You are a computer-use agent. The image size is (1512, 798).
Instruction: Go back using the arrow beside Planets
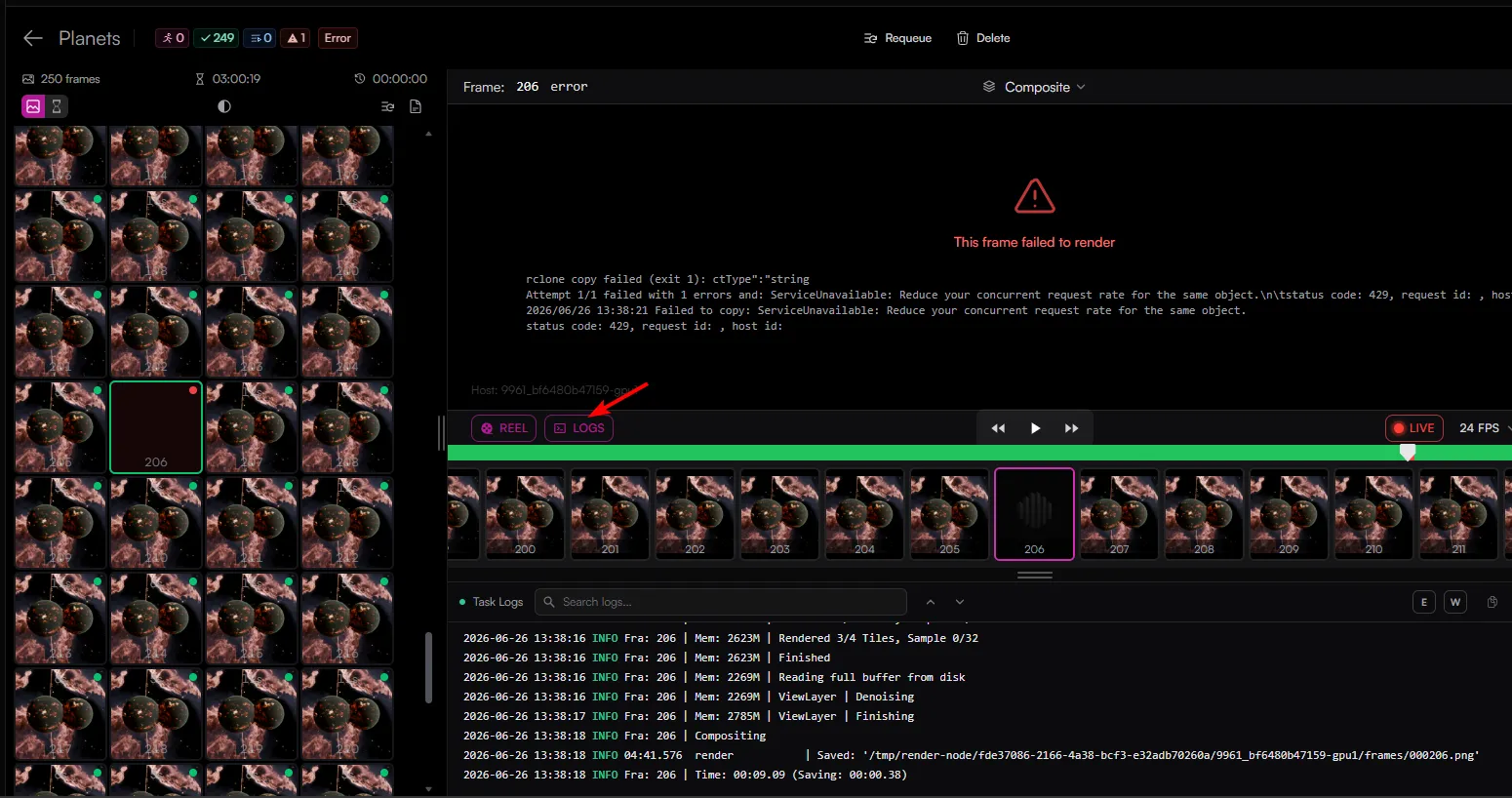point(33,38)
